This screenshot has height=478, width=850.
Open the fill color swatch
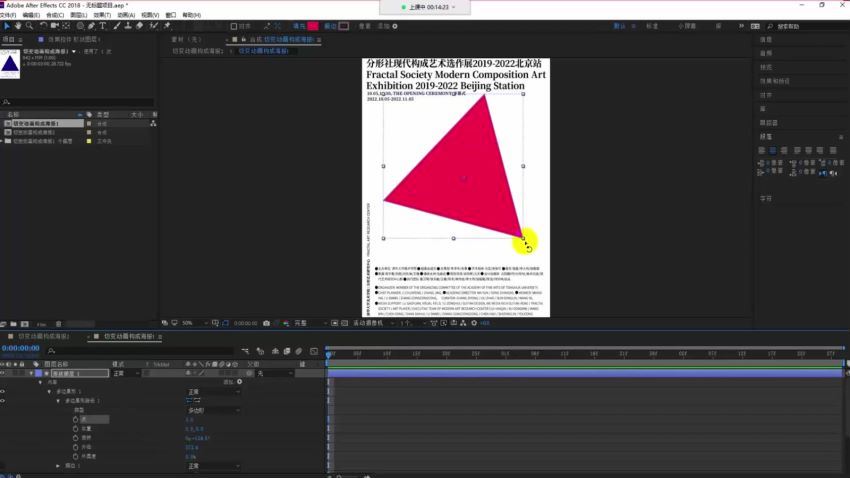(313, 26)
